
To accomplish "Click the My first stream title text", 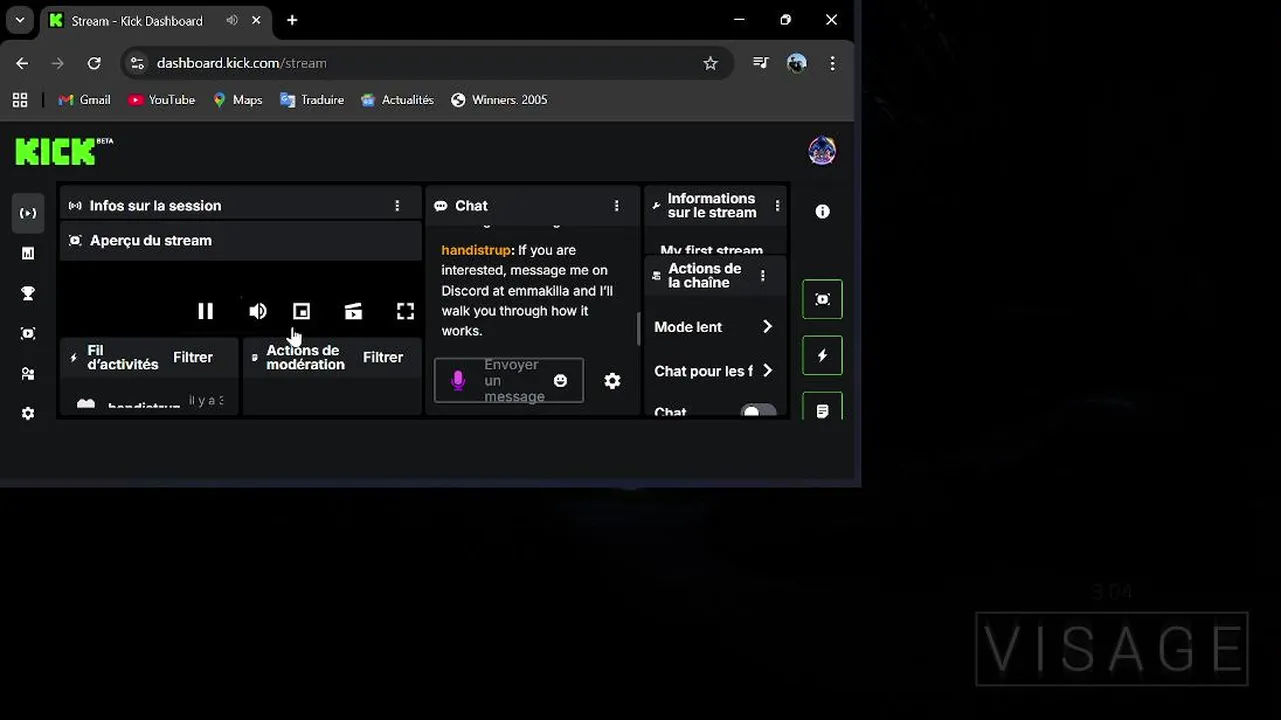I will point(712,250).
